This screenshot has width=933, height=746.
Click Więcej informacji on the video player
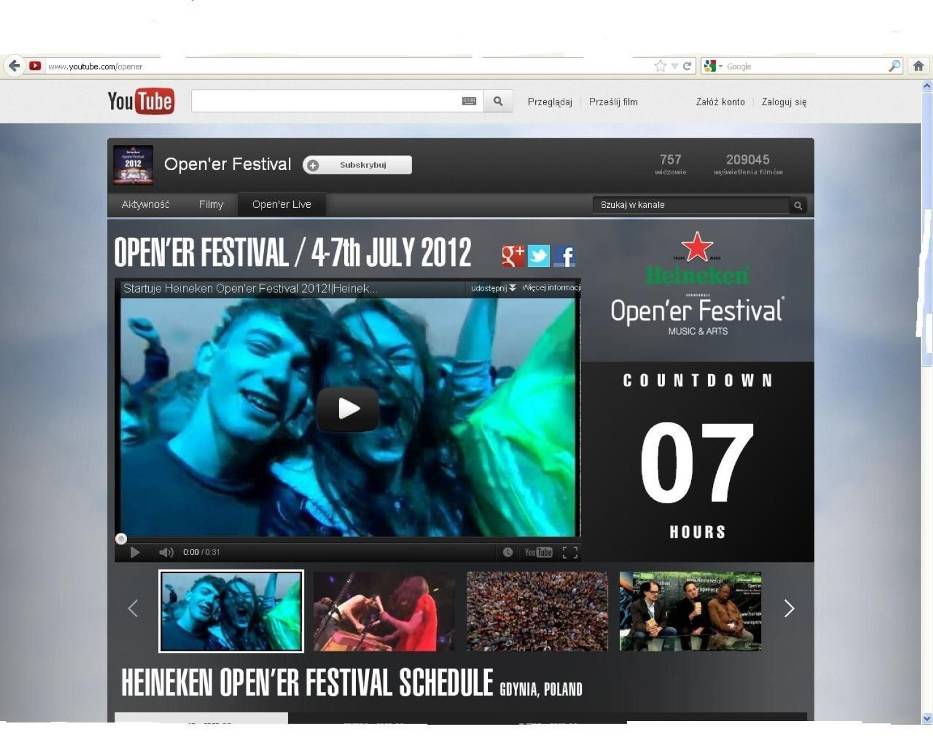pos(551,288)
